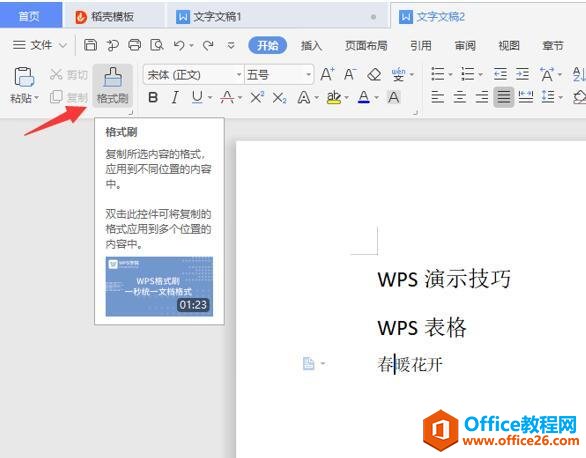Switch to the 插入 (Insert) ribbon tab
This screenshot has width=586, height=458.
311,46
